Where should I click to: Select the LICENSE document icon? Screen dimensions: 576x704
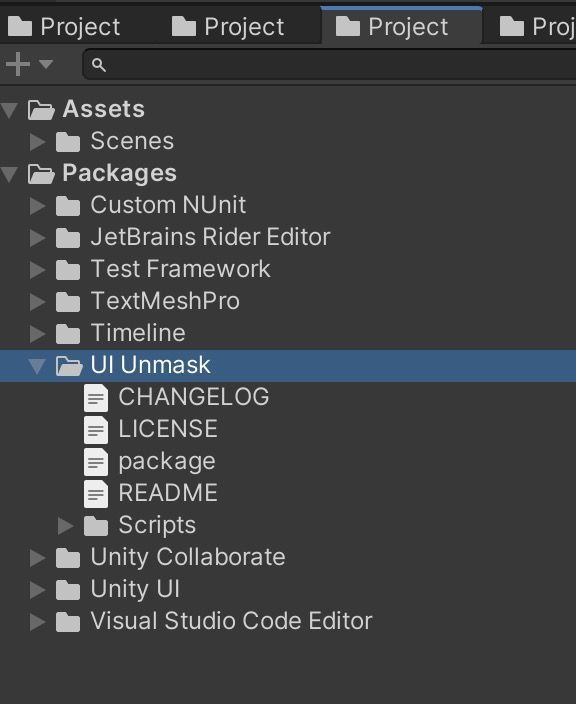point(96,430)
